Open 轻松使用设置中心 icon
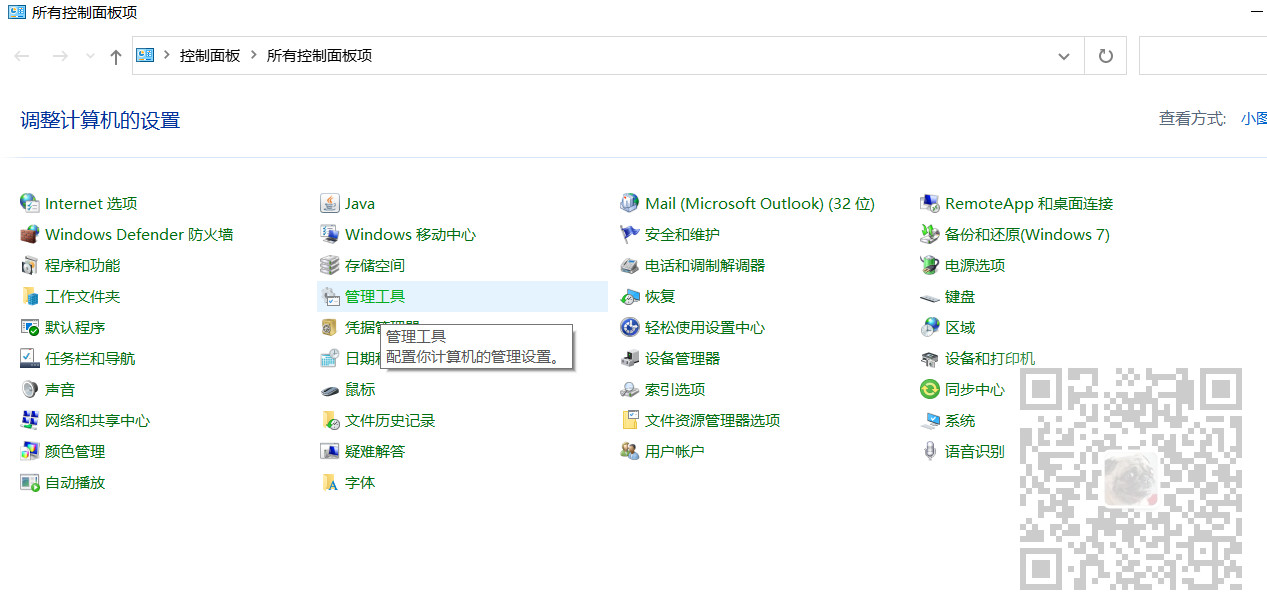The width and height of the screenshot is (1267, 614). tap(629, 327)
